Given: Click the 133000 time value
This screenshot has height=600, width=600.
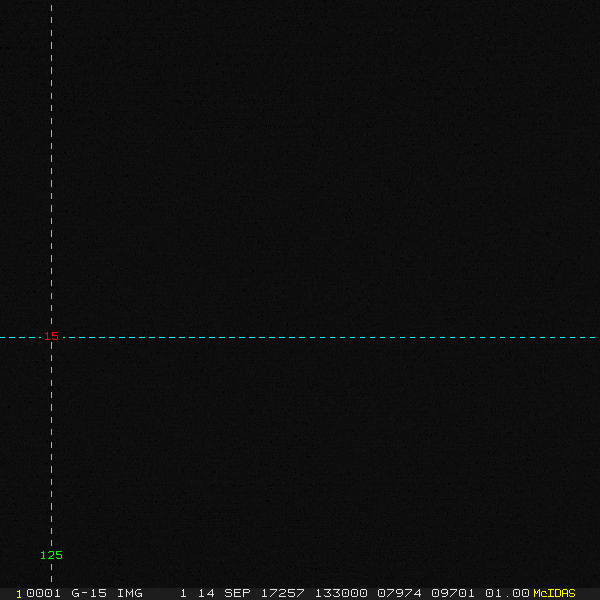Looking at the screenshot, I should pyautogui.click(x=341, y=593).
